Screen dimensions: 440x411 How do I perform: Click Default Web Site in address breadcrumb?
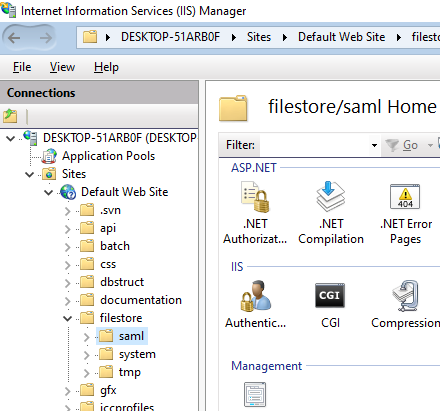[x=341, y=37]
